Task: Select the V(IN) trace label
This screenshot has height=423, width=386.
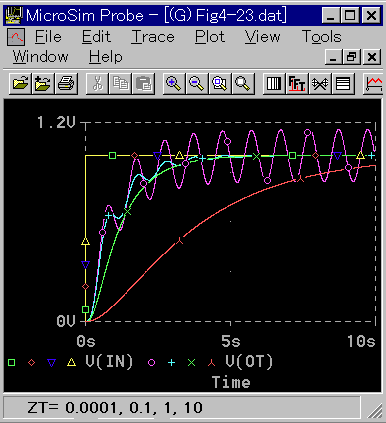Action: pyautogui.click(x=109, y=362)
